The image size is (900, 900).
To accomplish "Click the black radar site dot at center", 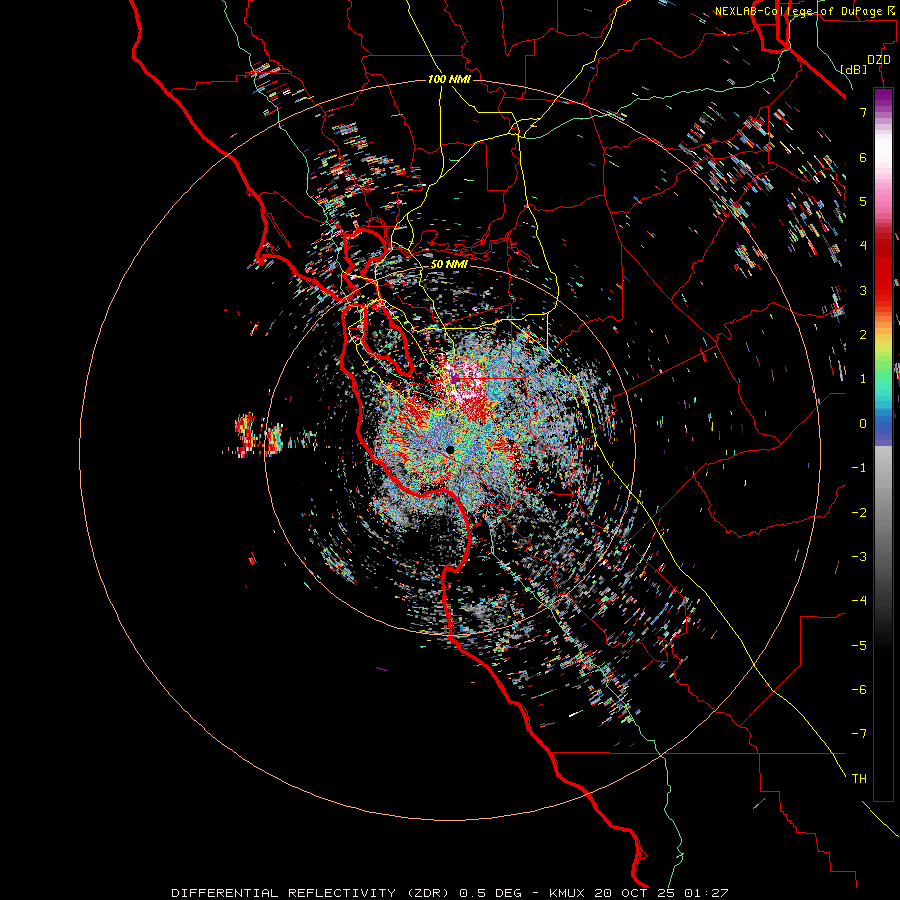I will (x=450, y=450).
